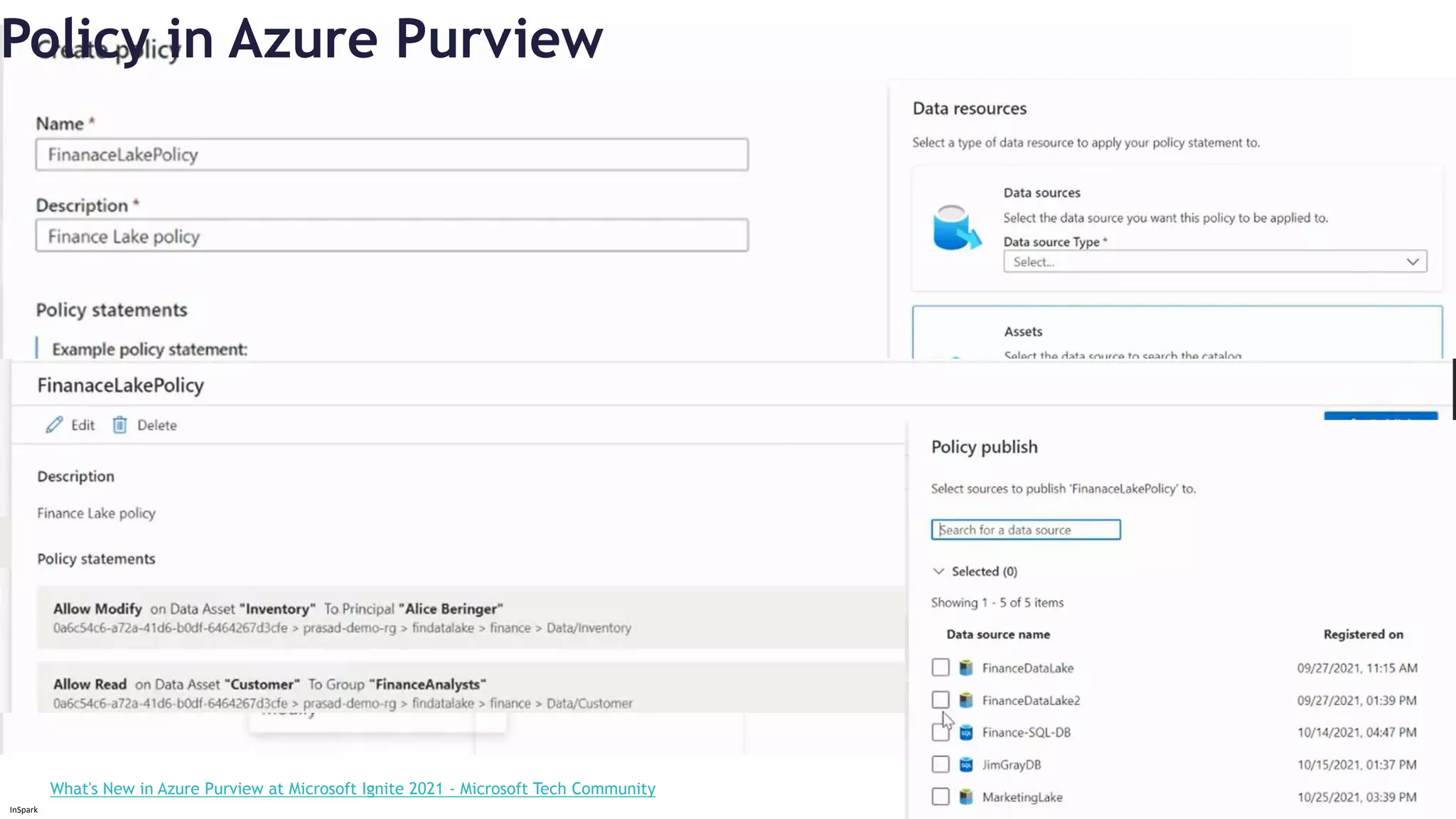Click the Delete trash can icon

coord(120,425)
